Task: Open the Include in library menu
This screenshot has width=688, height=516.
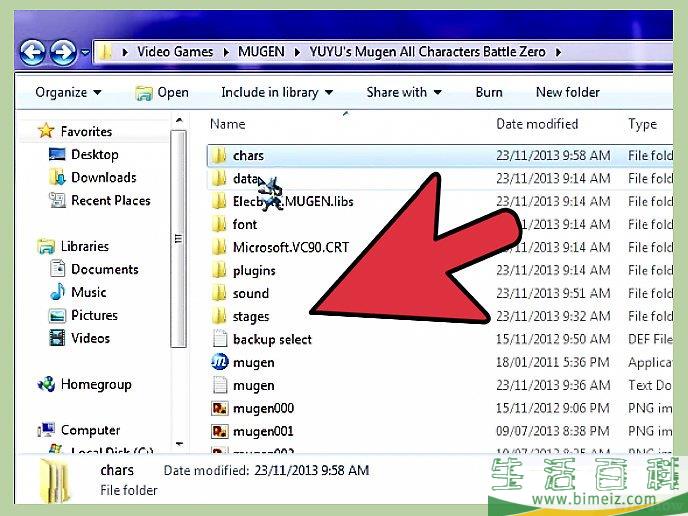Action: click(277, 92)
